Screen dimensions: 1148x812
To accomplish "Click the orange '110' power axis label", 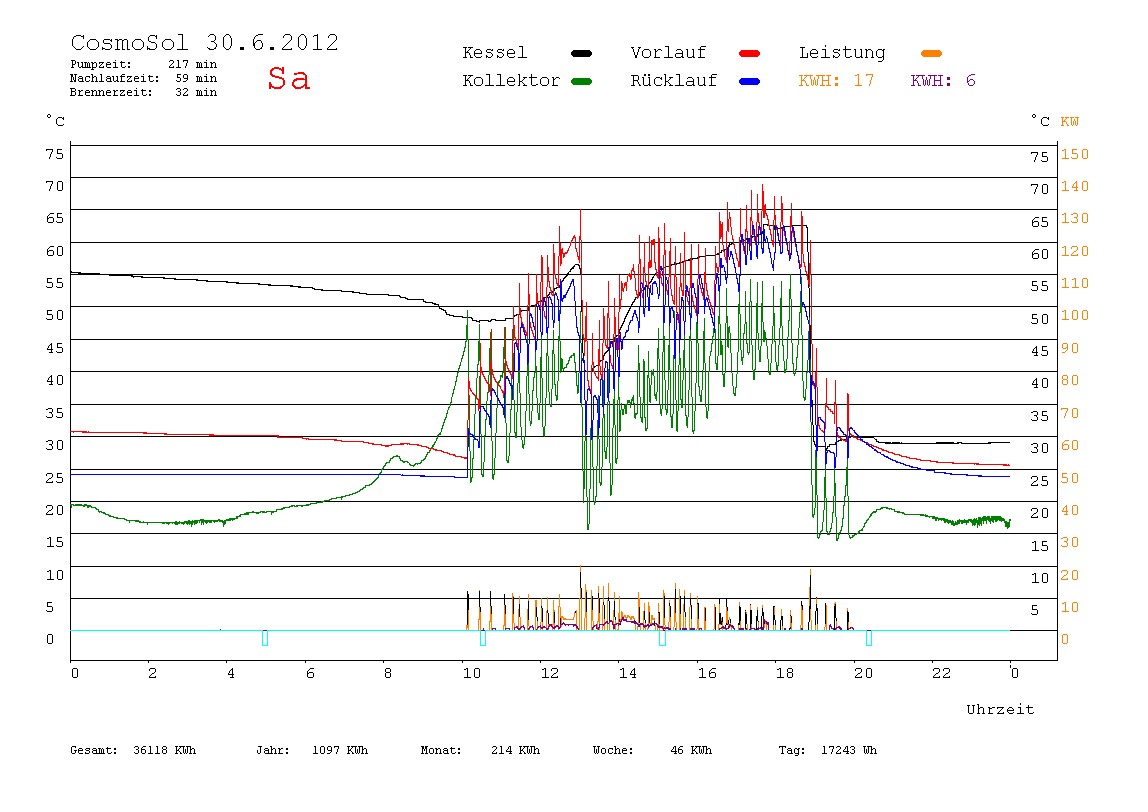I will pos(1075,284).
